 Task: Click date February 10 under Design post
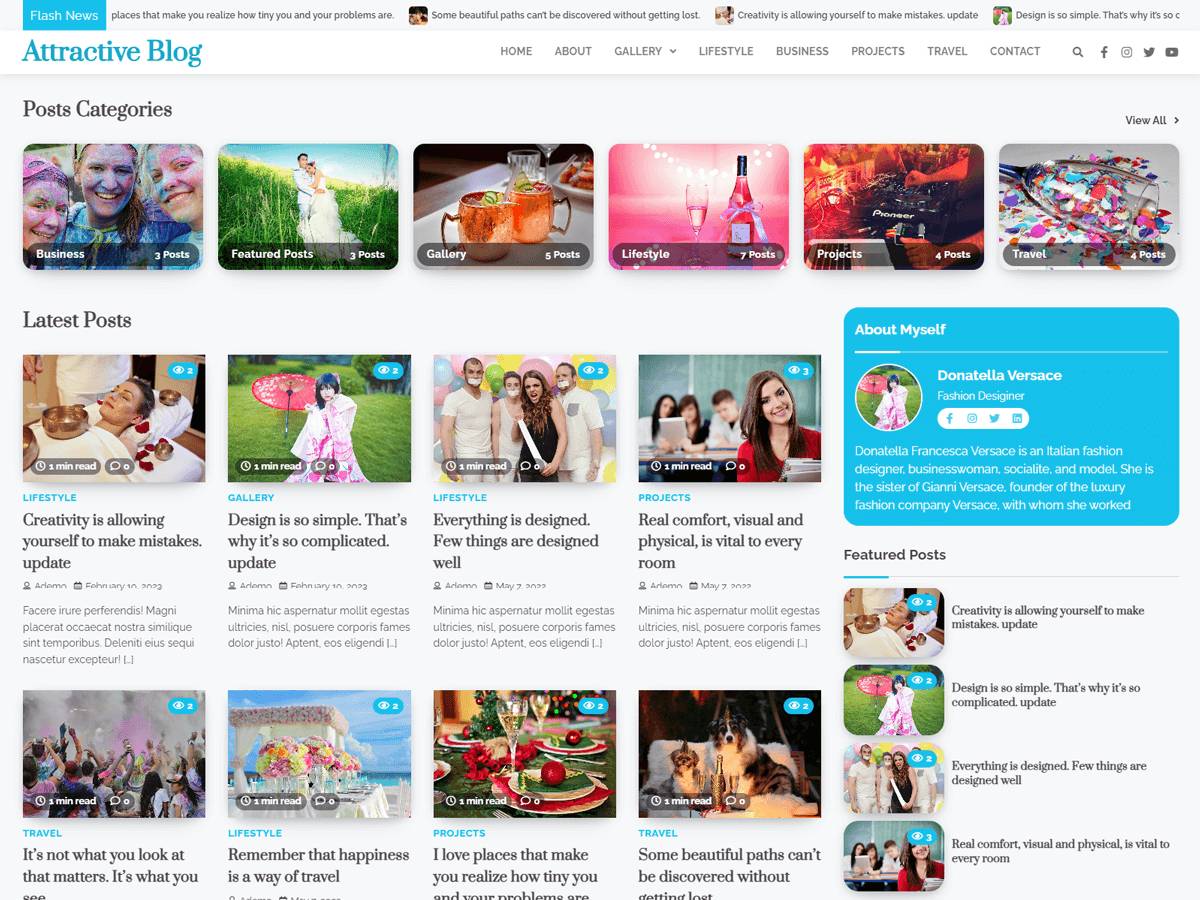tap(323, 586)
